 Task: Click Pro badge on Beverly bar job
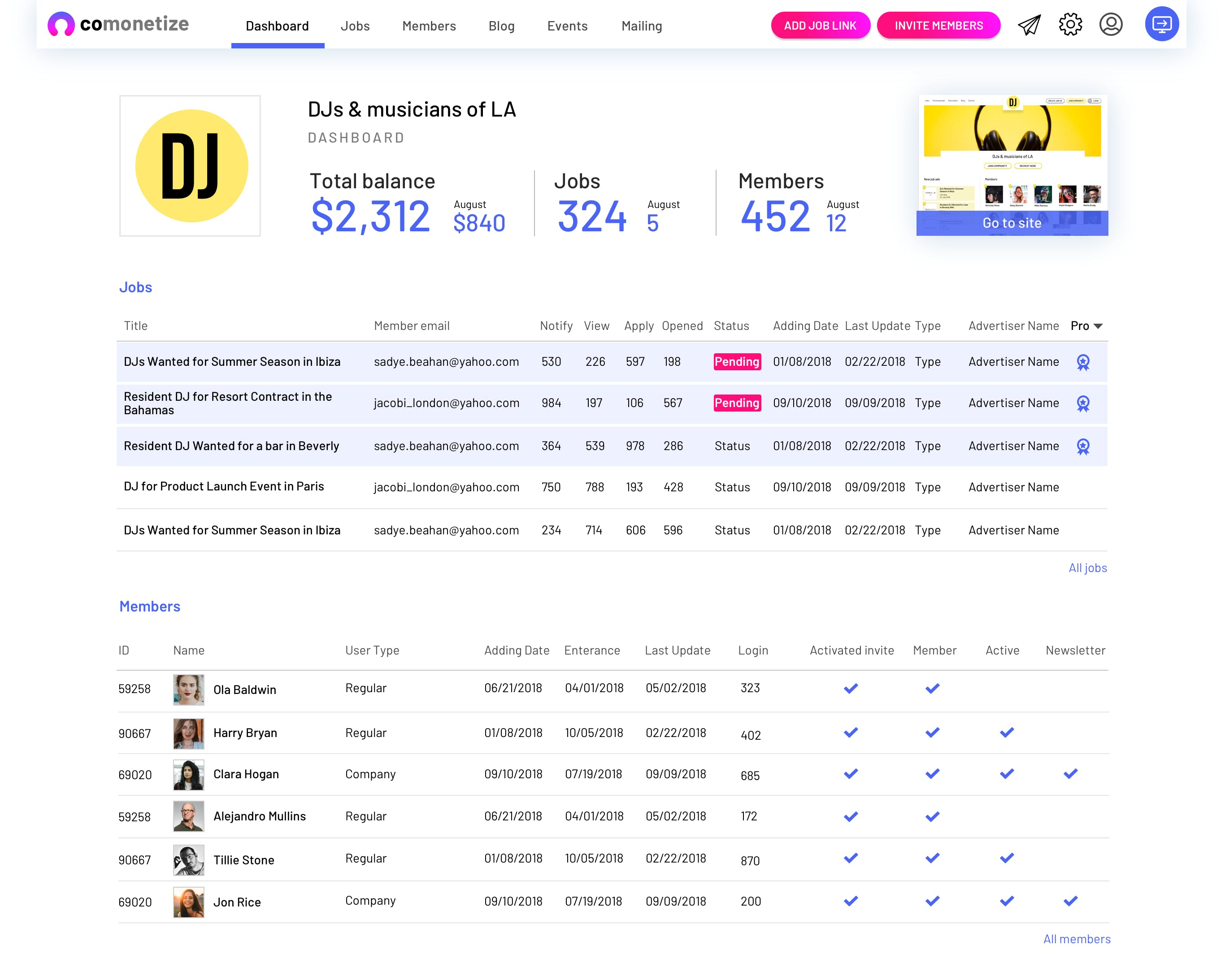click(x=1082, y=446)
